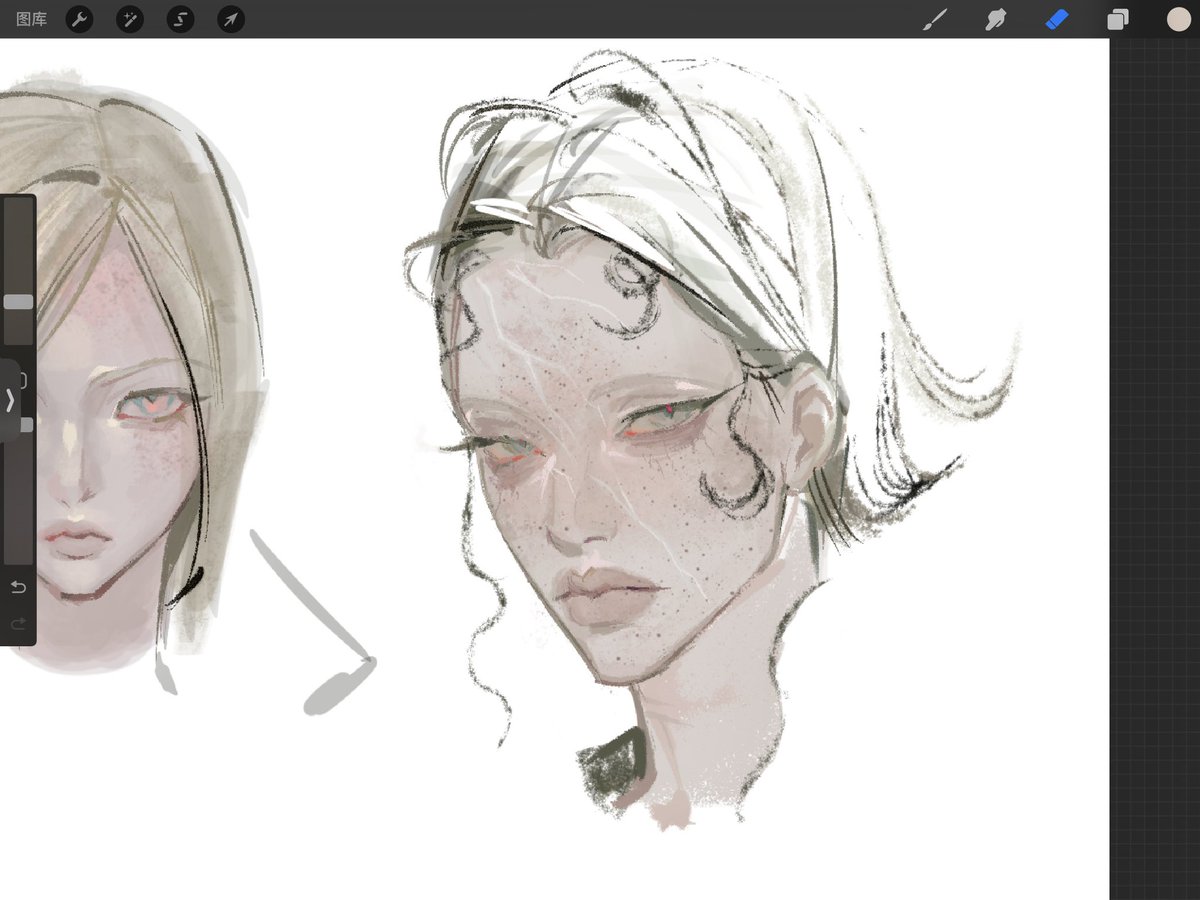Open the Layers panel

(x=1117, y=19)
